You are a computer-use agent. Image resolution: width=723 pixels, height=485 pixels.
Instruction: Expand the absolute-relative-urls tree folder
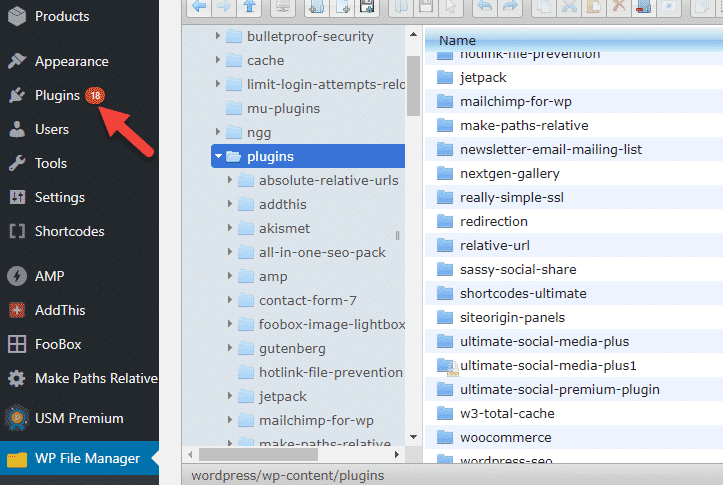[230, 180]
